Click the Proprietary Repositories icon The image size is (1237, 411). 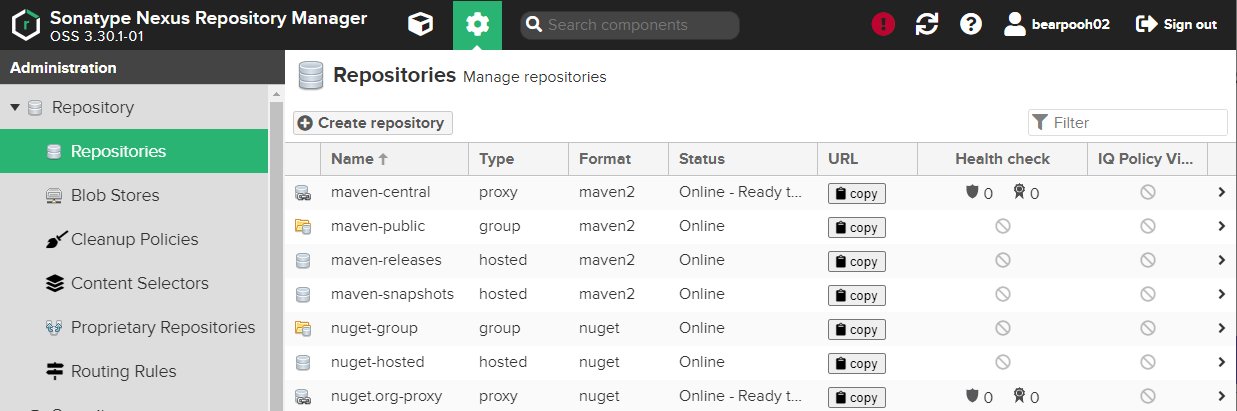click(x=54, y=327)
